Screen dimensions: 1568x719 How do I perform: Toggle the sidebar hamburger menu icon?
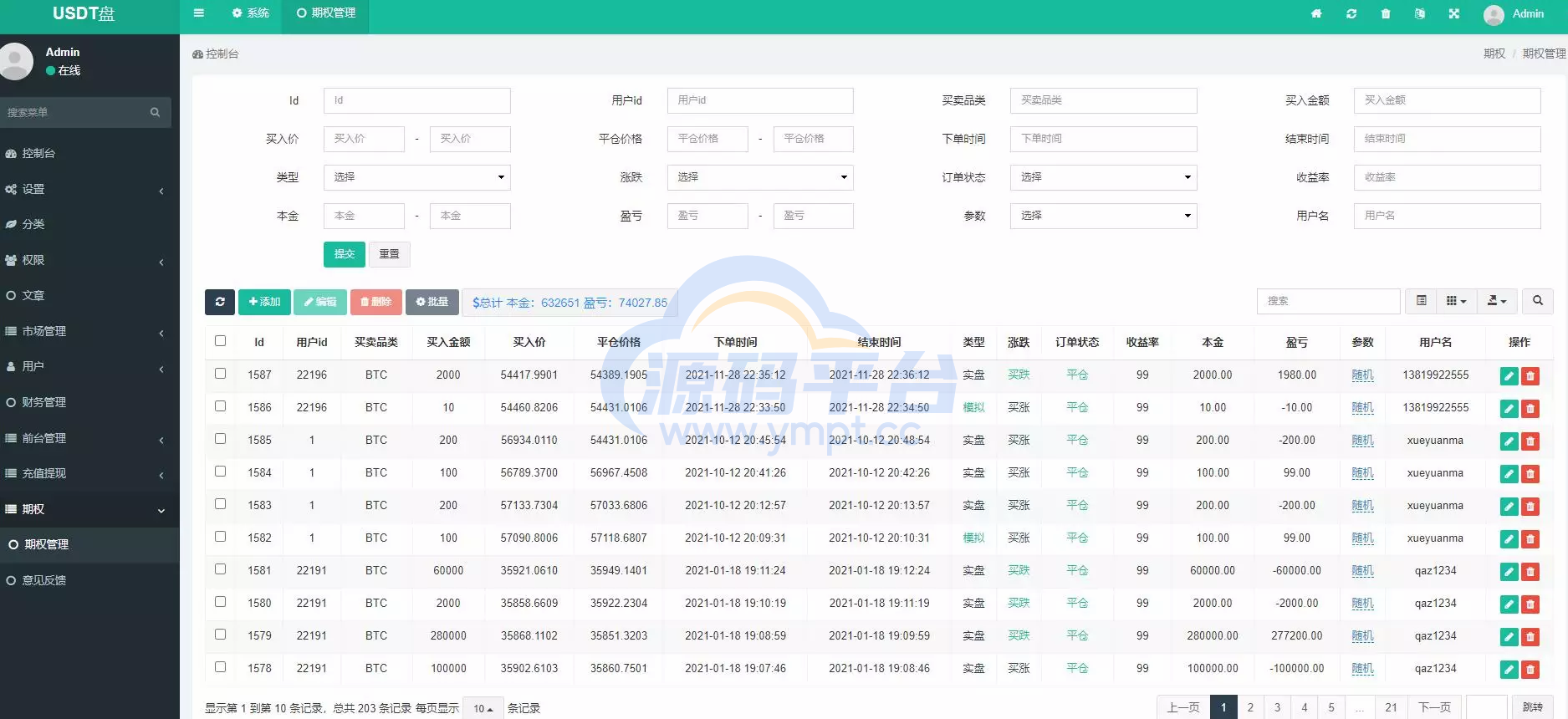pyautogui.click(x=198, y=13)
